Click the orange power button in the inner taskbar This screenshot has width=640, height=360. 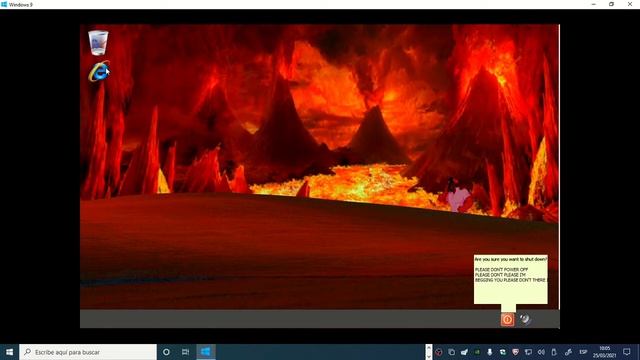(x=507, y=319)
